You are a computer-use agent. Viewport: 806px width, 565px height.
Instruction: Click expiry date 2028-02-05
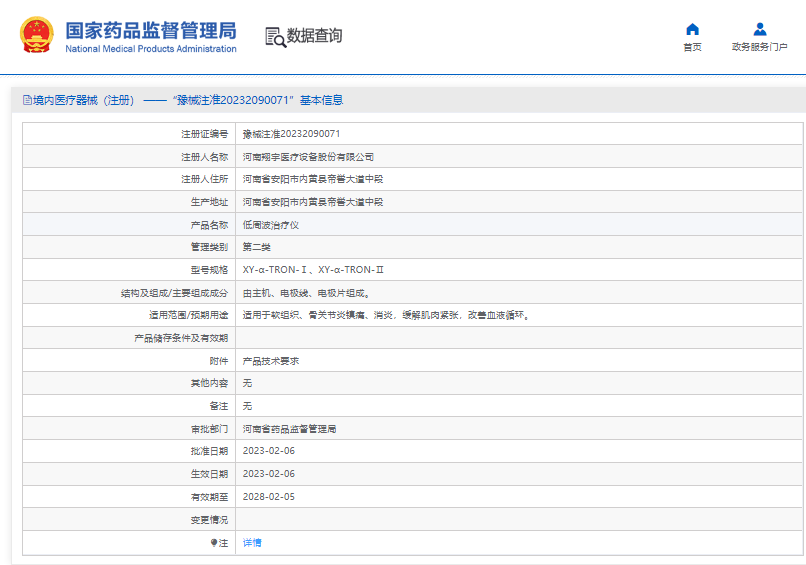(269, 497)
